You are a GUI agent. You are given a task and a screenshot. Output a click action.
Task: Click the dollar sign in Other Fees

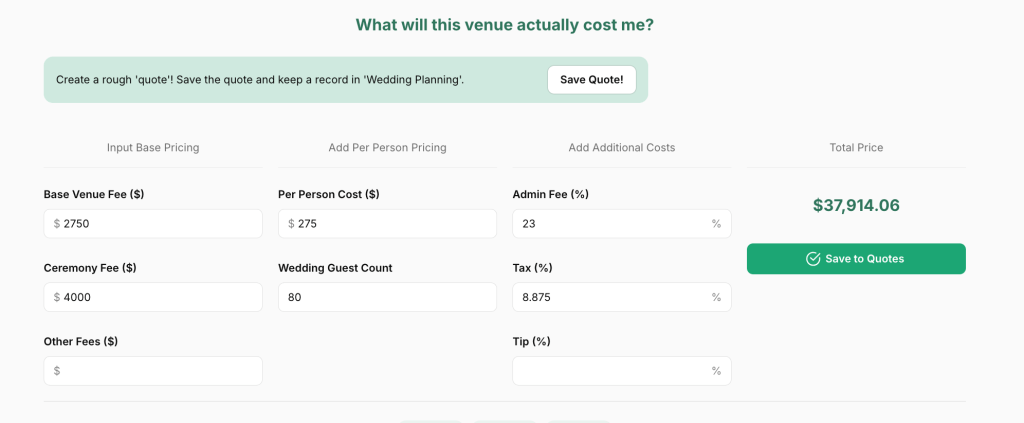click(57, 371)
